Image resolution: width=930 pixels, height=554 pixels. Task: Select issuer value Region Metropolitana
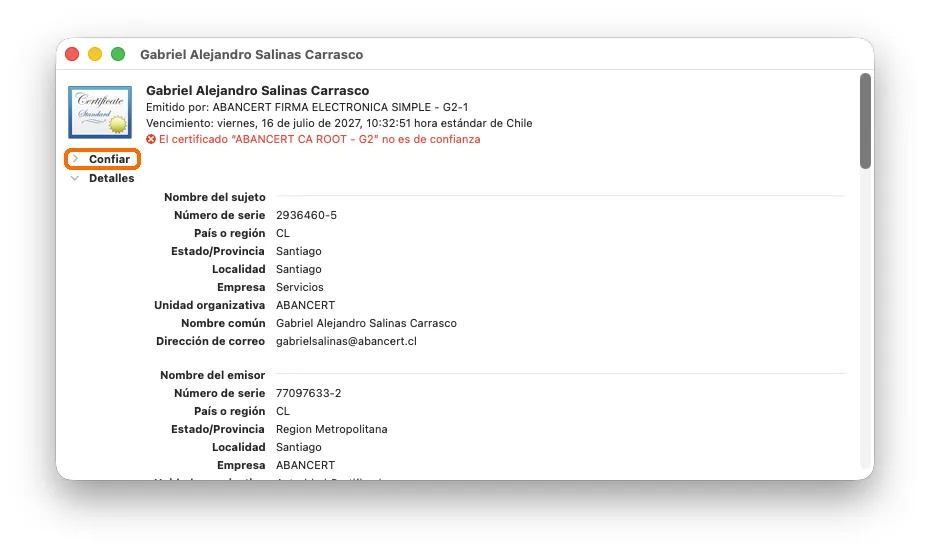pos(332,429)
